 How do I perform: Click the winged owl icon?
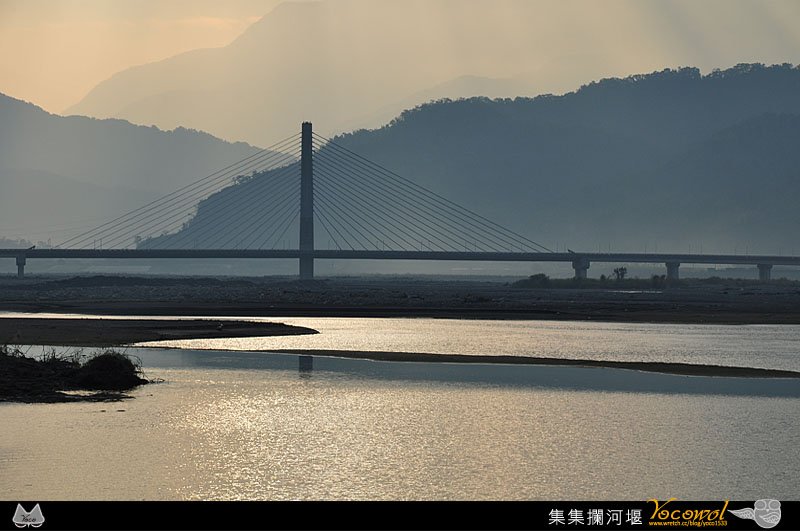pyautogui.click(x=755, y=513)
